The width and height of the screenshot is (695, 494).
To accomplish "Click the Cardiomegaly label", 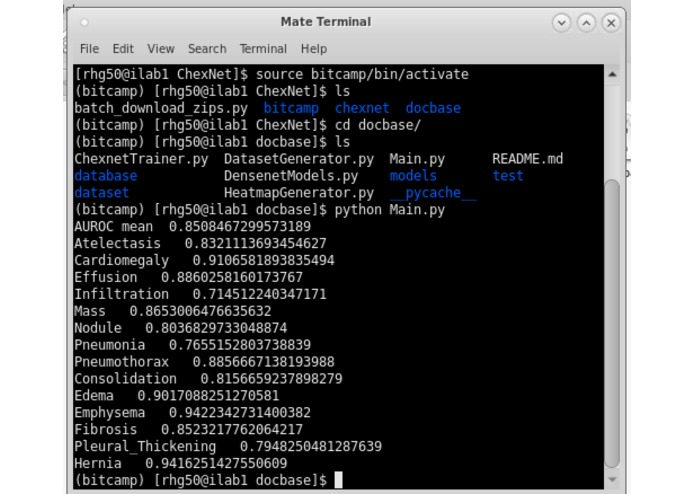I will tap(121, 261).
